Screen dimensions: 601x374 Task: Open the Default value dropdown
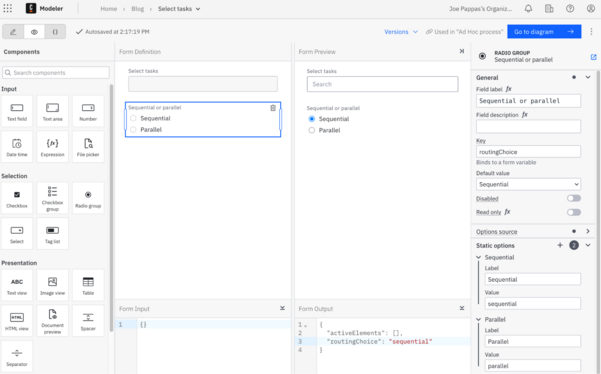click(x=528, y=184)
